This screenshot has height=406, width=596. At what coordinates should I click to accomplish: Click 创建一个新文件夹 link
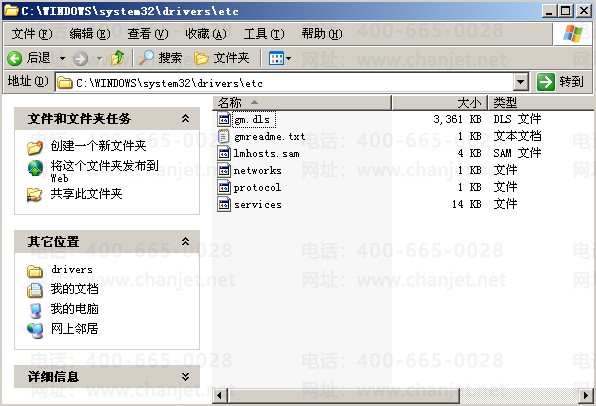tap(98, 146)
